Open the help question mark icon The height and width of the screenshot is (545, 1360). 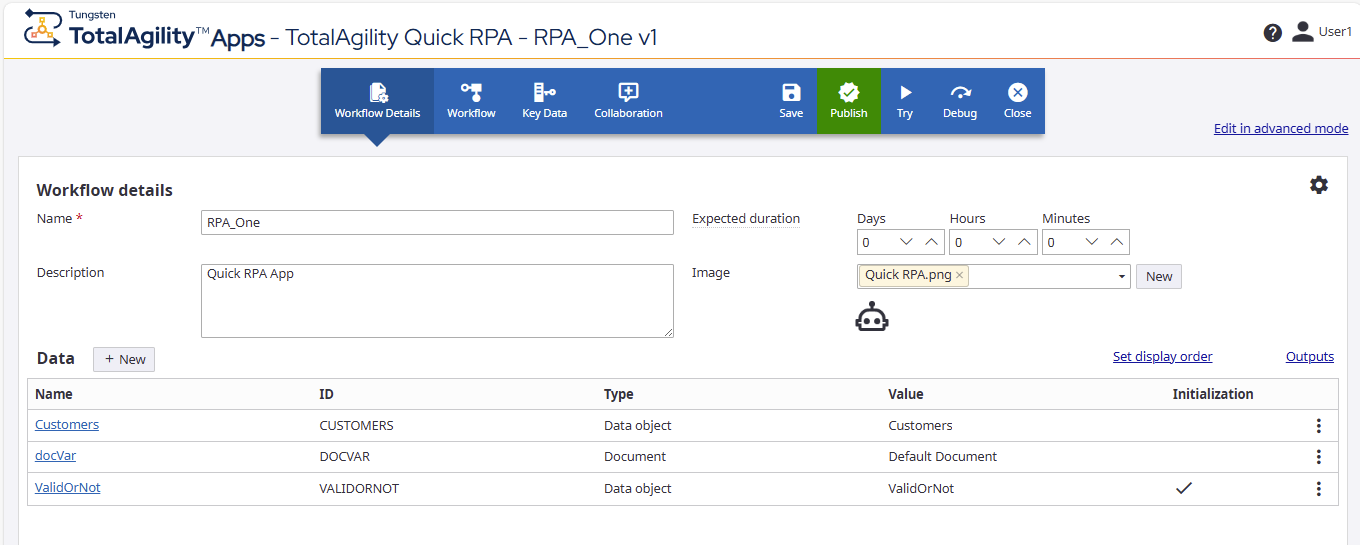point(1272,32)
